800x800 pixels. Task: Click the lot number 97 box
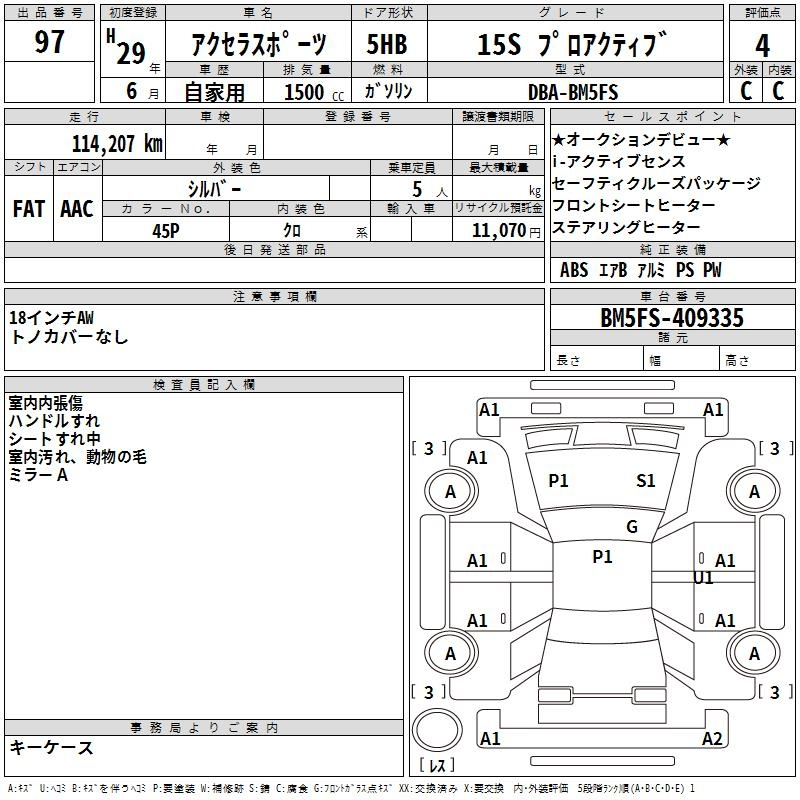pos(50,43)
